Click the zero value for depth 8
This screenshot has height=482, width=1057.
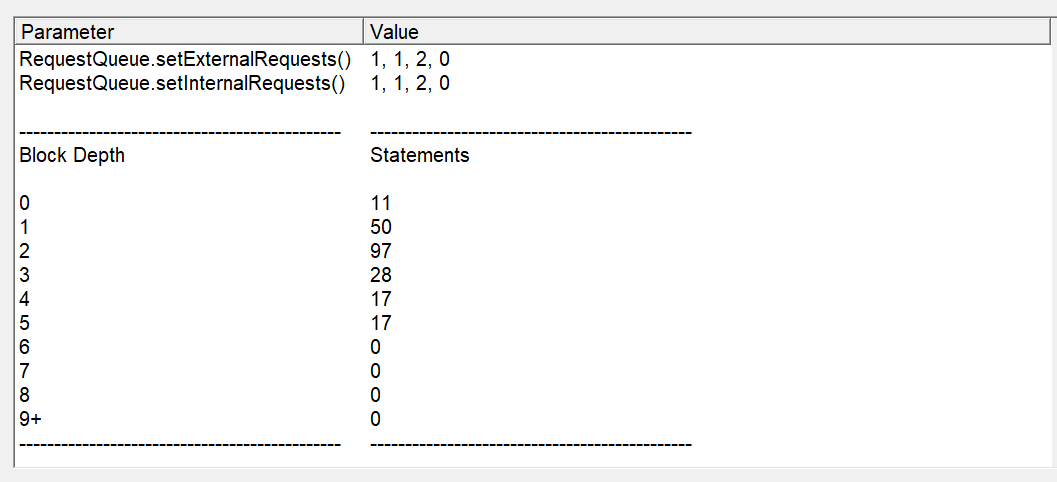pos(376,395)
